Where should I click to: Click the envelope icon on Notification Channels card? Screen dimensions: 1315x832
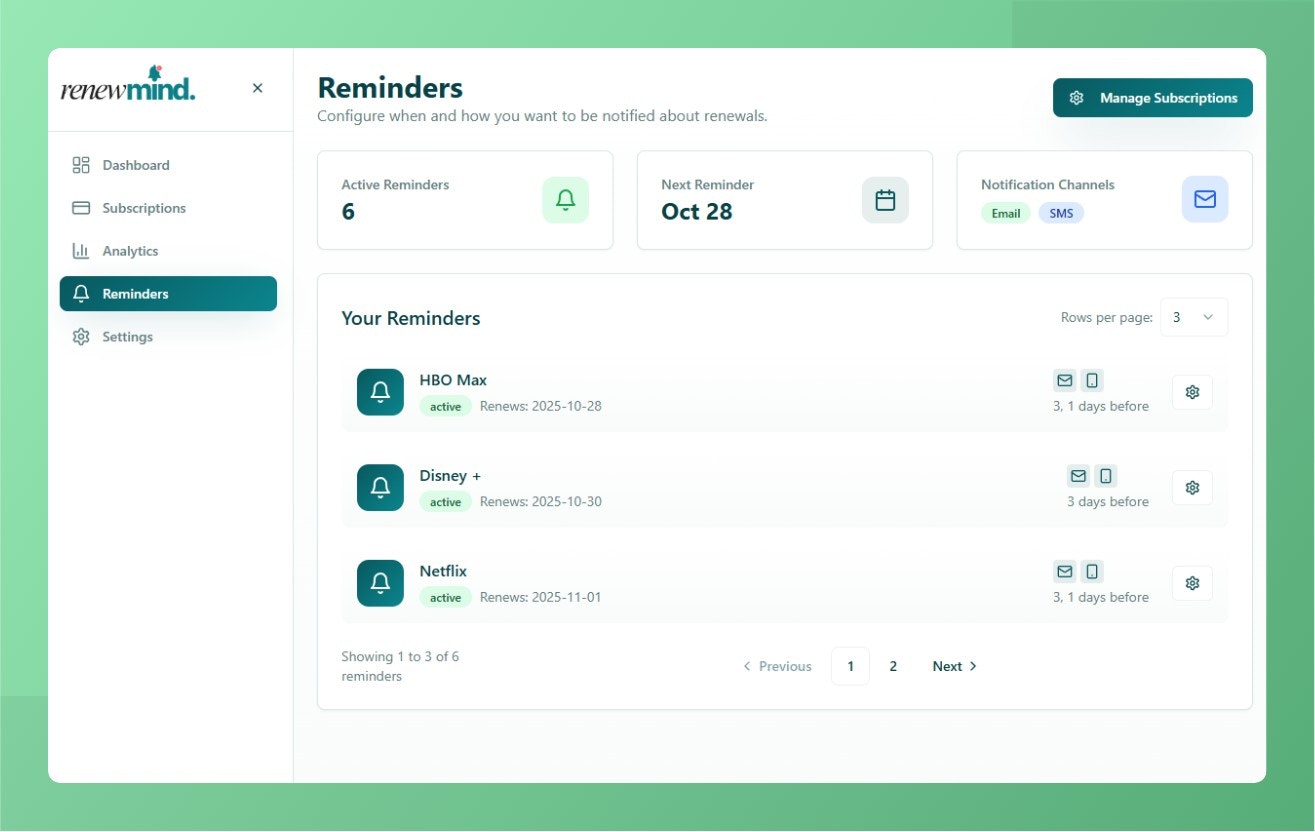tap(1205, 200)
